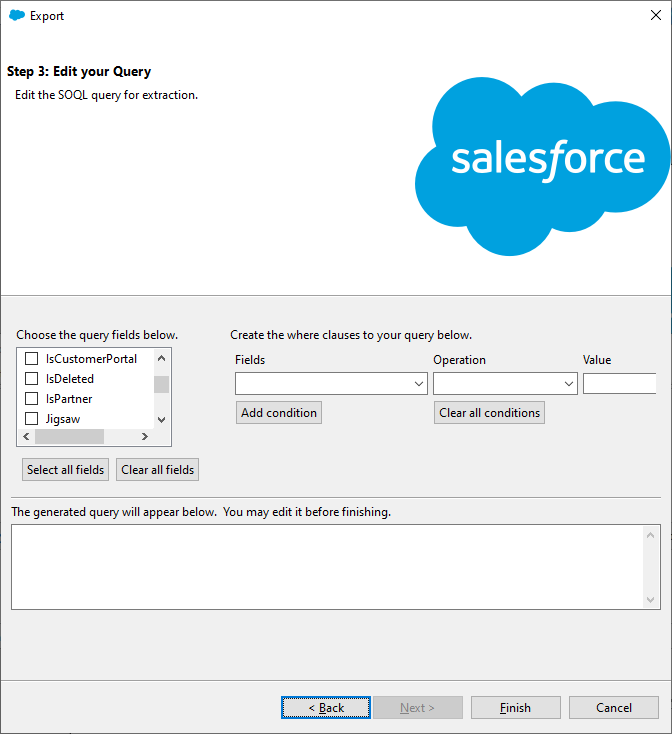
Task: Click the Jigsaw field label
Action: [63, 419]
